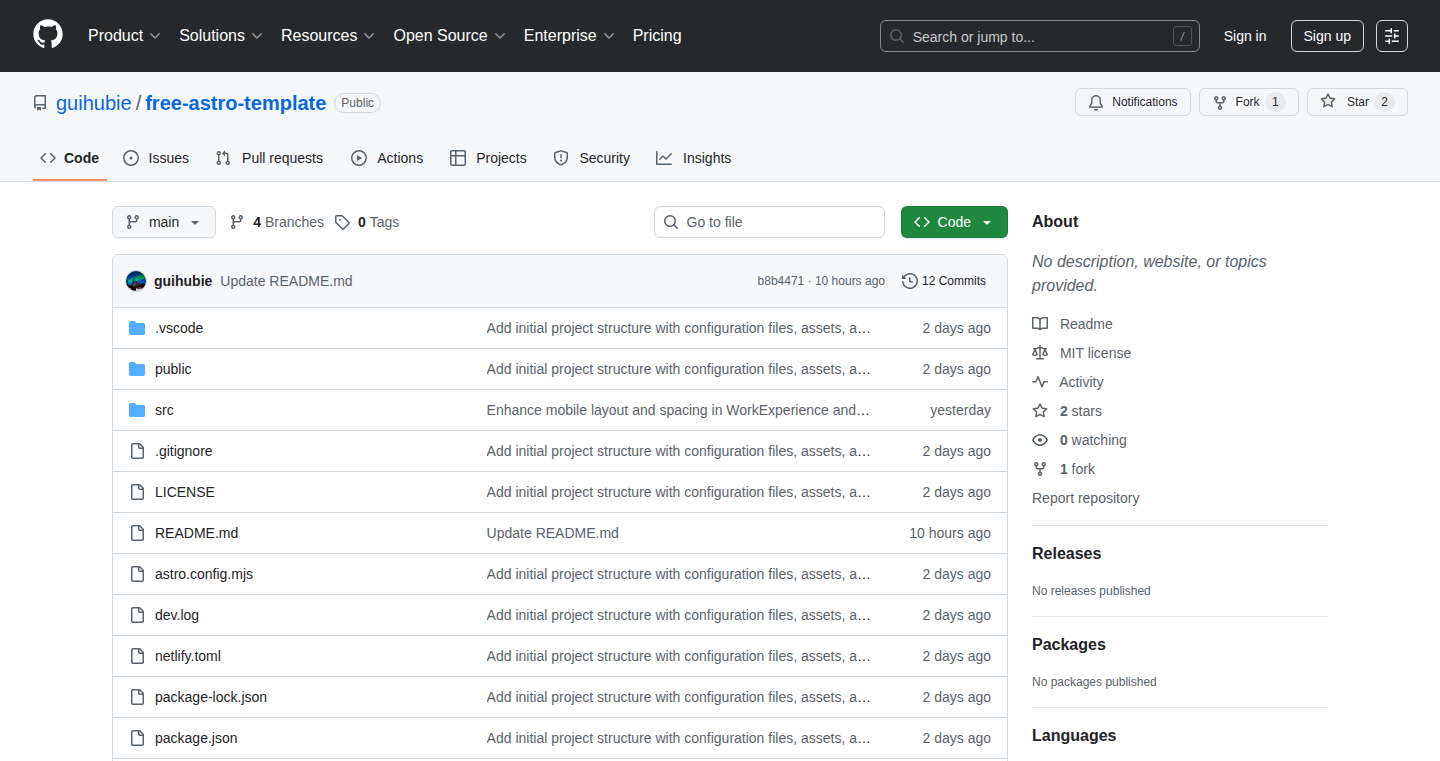
Task: Click the fork icon beside 1 fork
Action: point(1040,469)
